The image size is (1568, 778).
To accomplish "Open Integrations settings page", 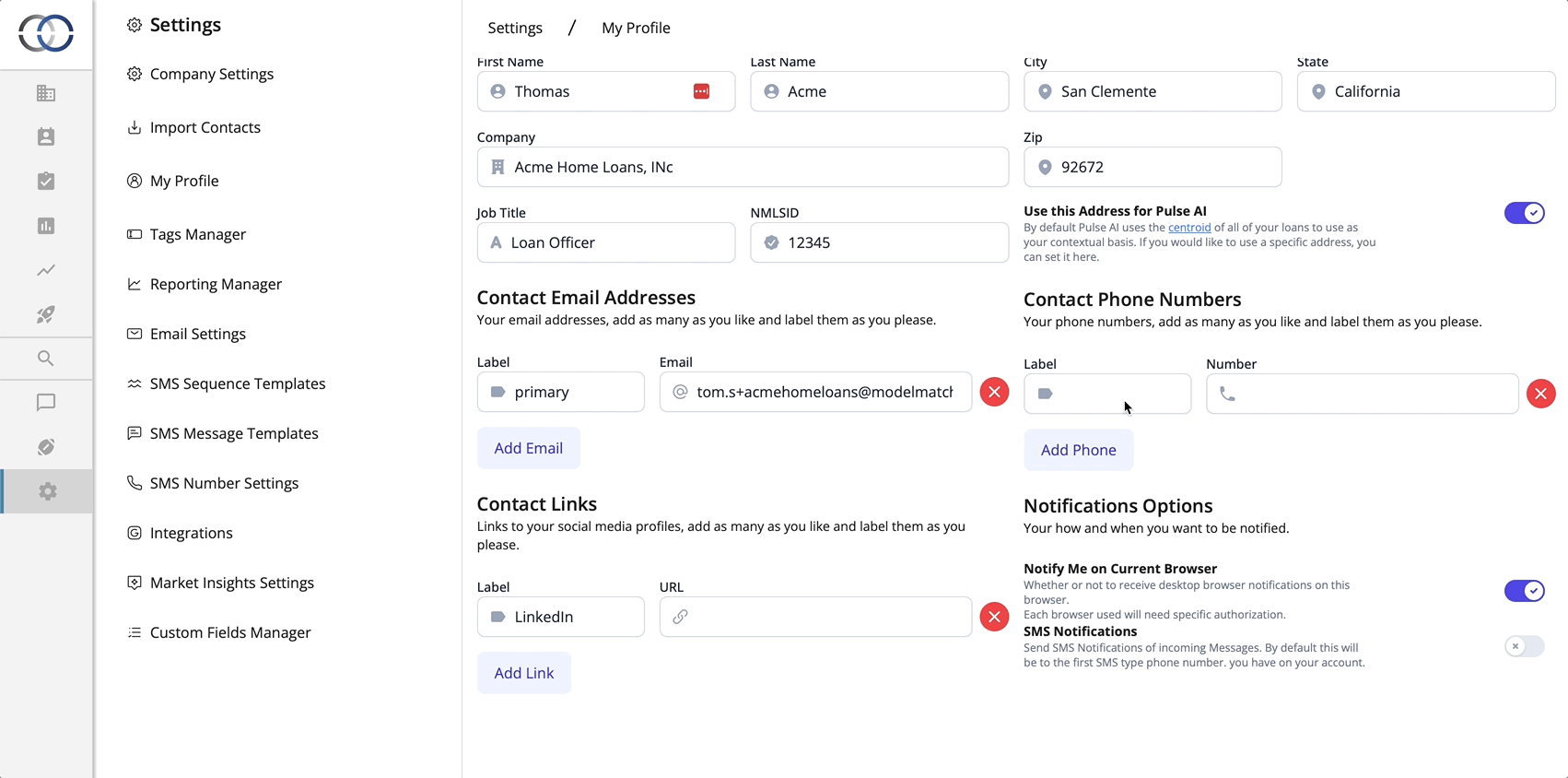I will point(191,533).
